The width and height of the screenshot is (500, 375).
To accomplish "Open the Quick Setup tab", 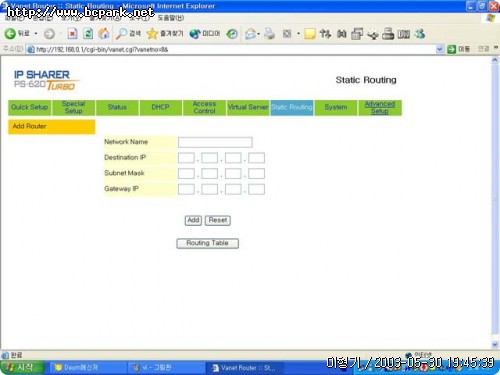I will pos(29,107).
